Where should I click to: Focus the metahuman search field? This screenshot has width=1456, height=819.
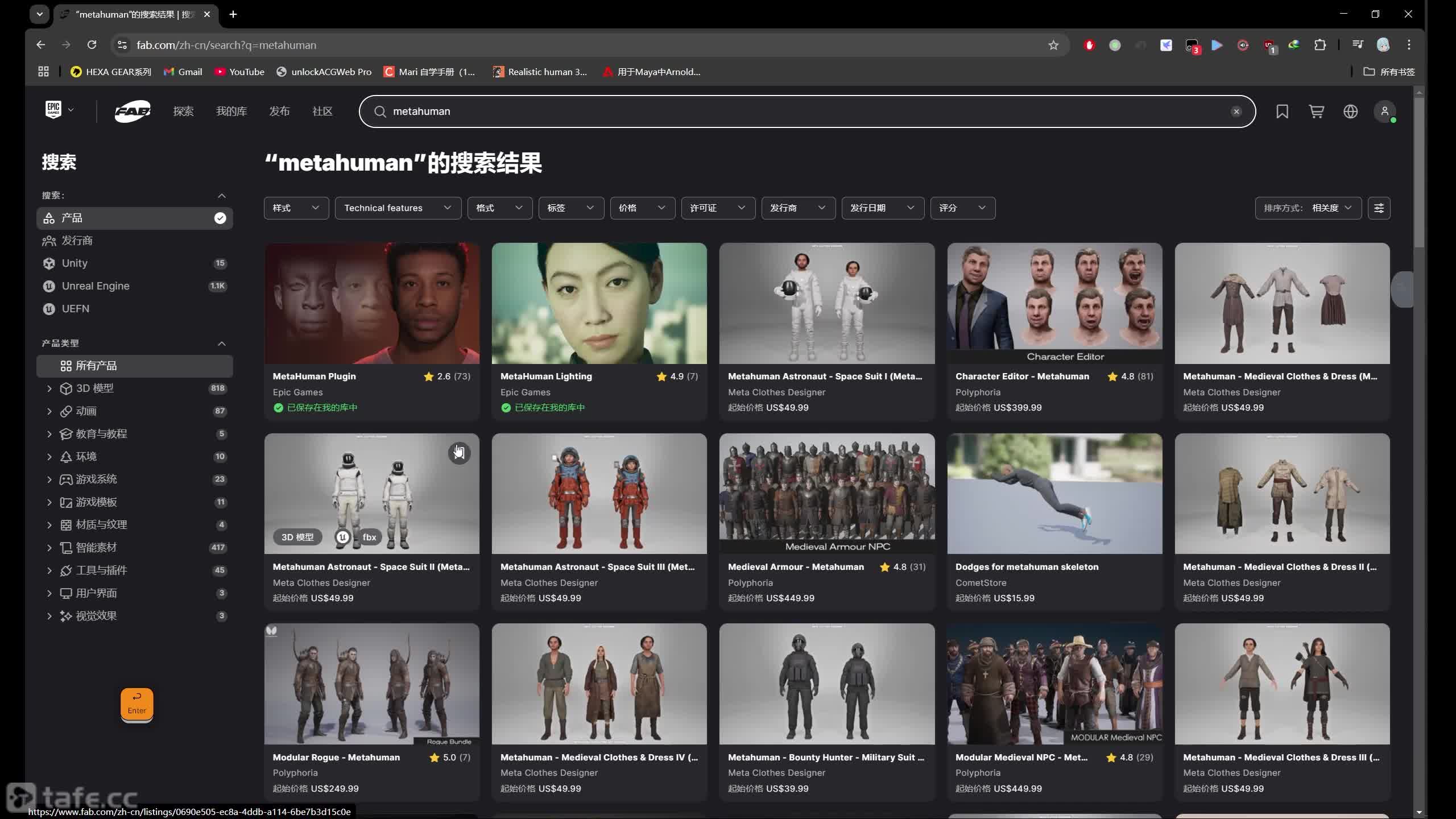pos(808,111)
